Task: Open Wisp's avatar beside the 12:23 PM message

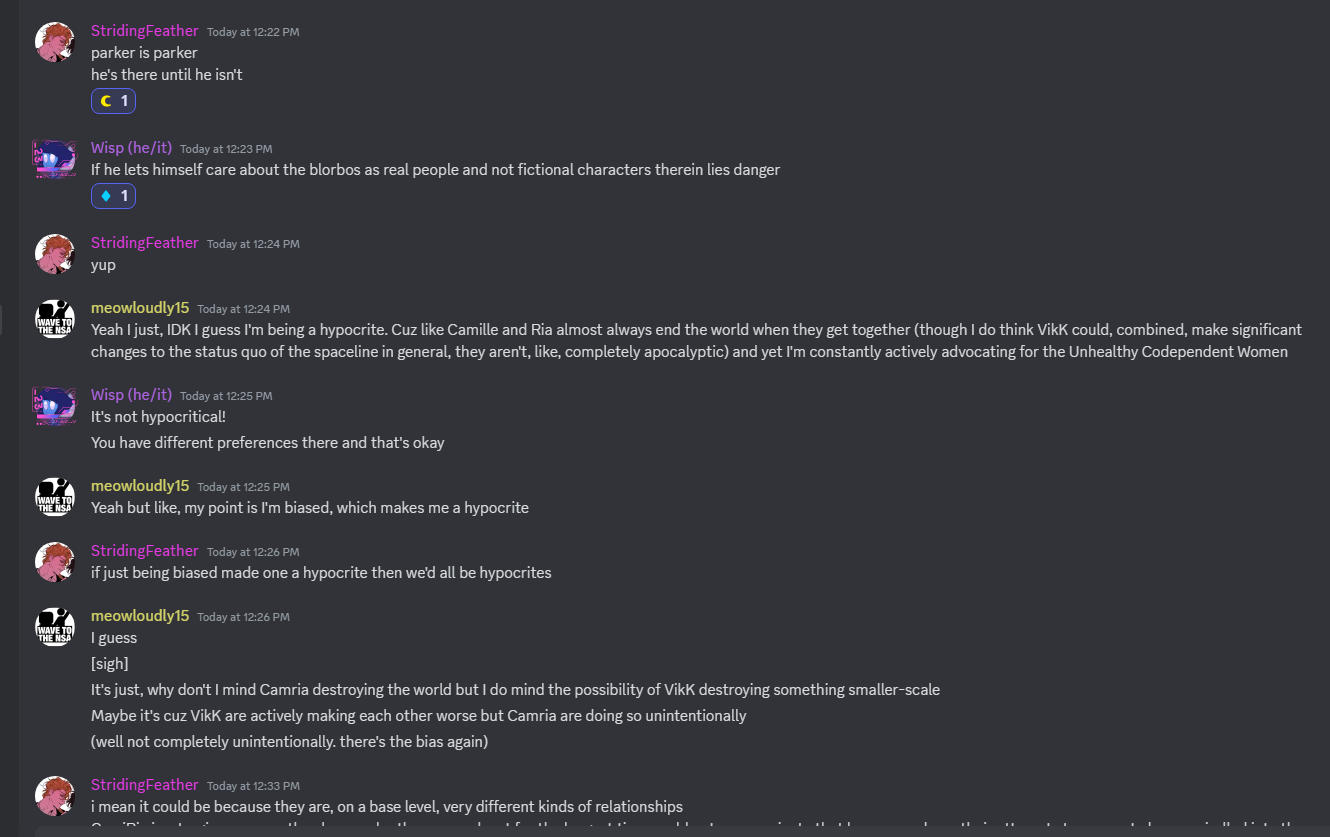Action: (55, 159)
